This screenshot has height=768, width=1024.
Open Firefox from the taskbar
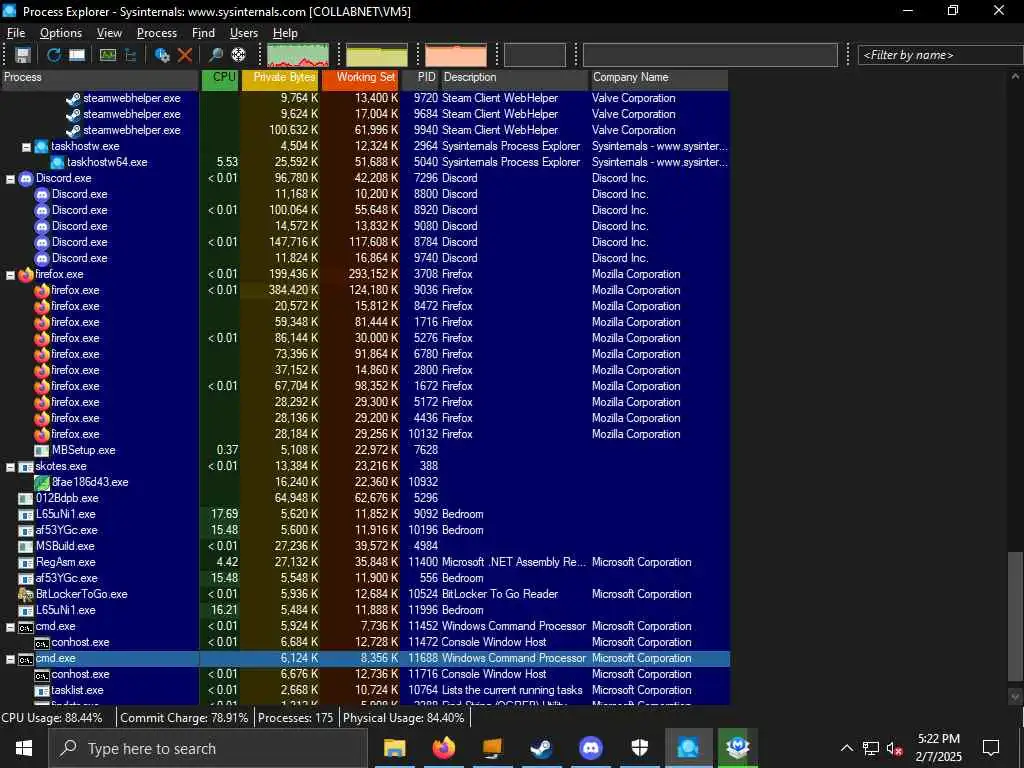(444, 748)
